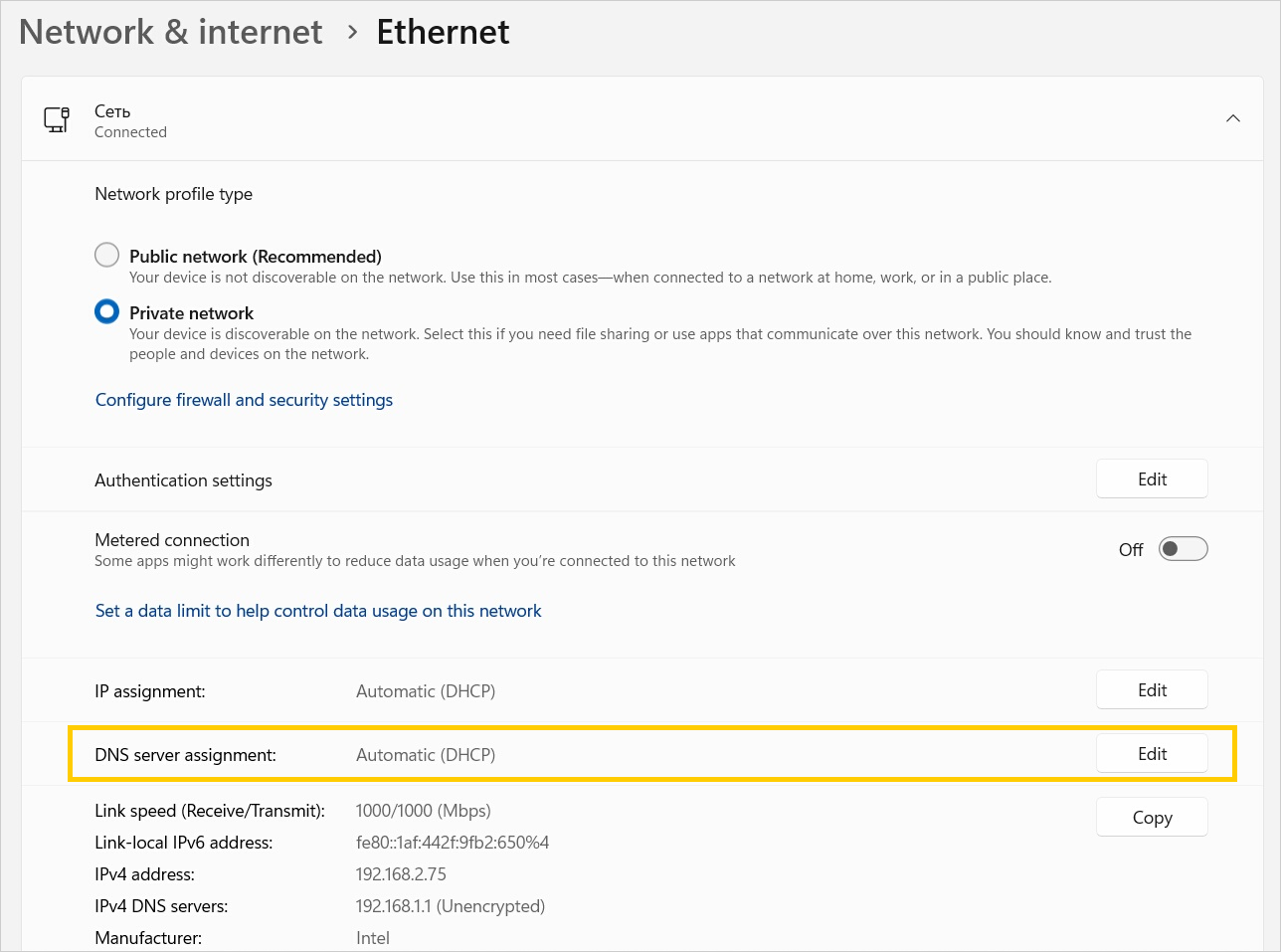Click the Manufacturer value Intel
Screen dimensions: 1281x952
point(373,938)
